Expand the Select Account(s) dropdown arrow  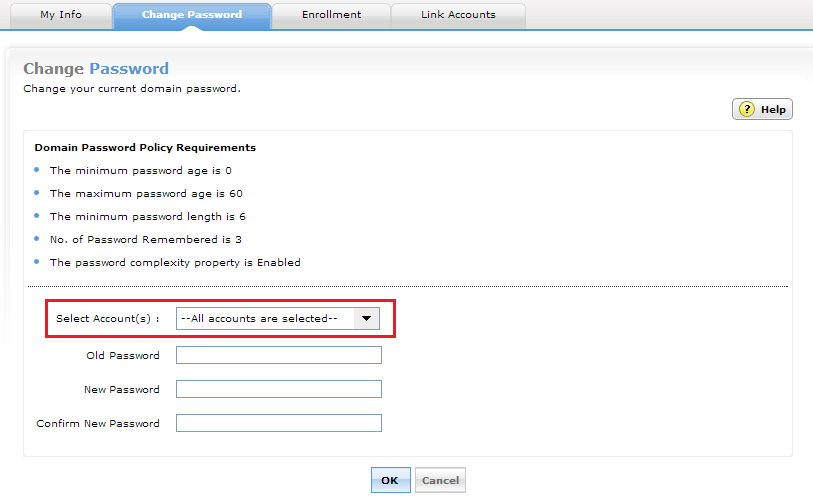point(367,319)
